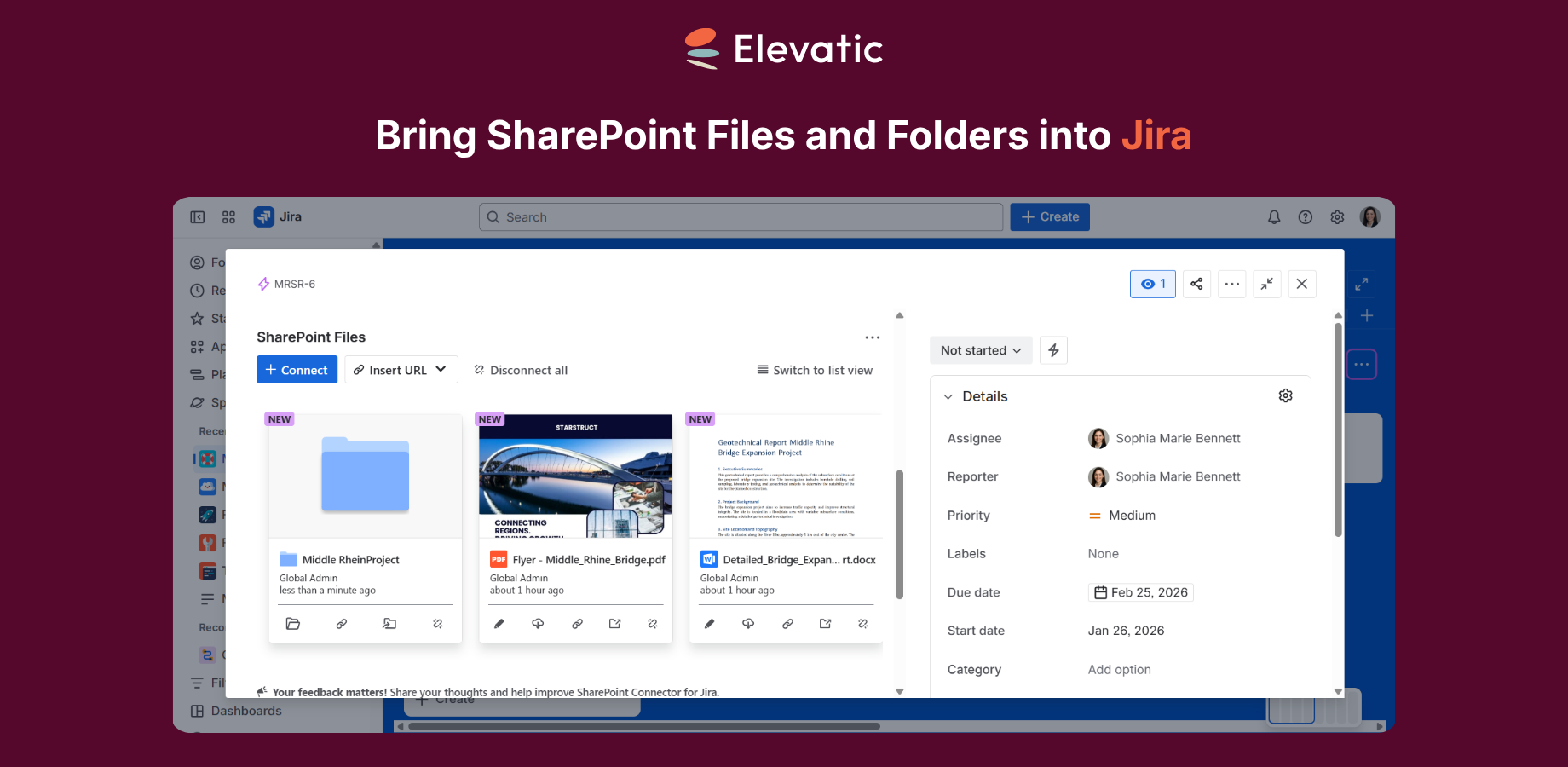Click the Connect button

[297, 369]
